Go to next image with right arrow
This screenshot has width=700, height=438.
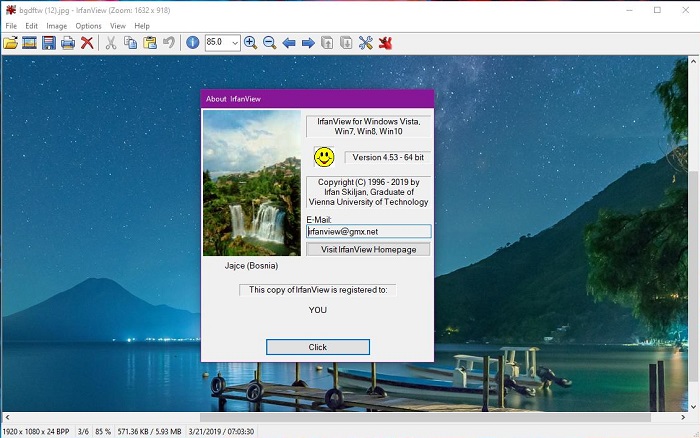[x=308, y=43]
